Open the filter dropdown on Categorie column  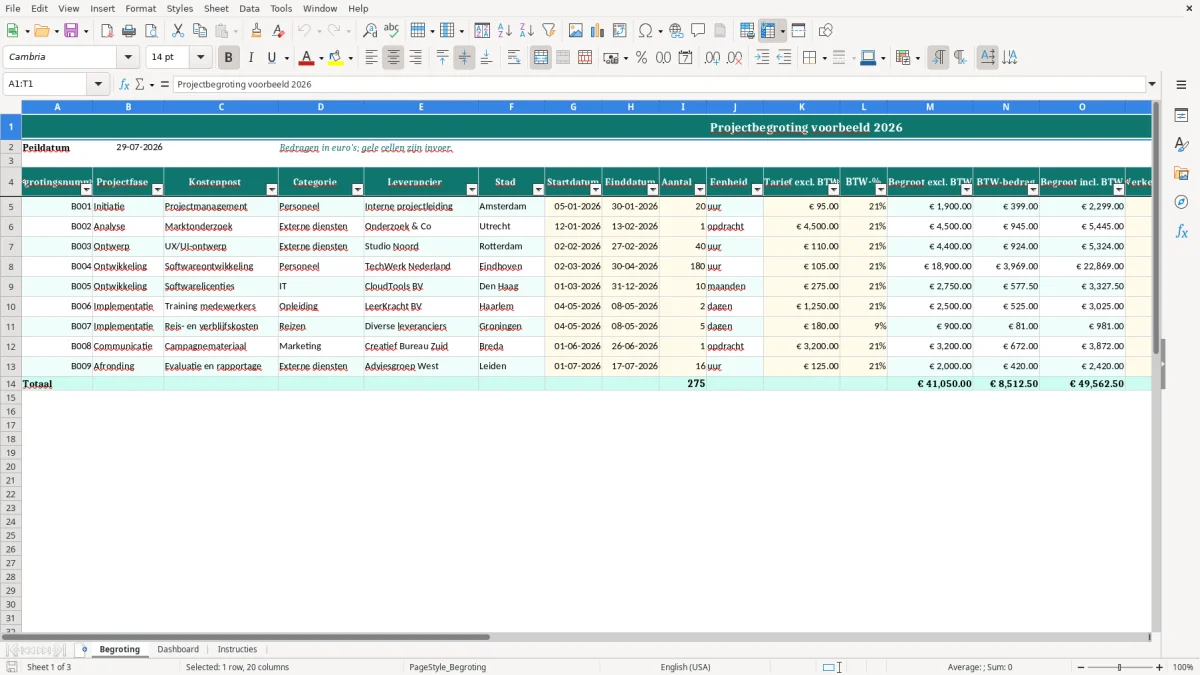click(358, 189)
